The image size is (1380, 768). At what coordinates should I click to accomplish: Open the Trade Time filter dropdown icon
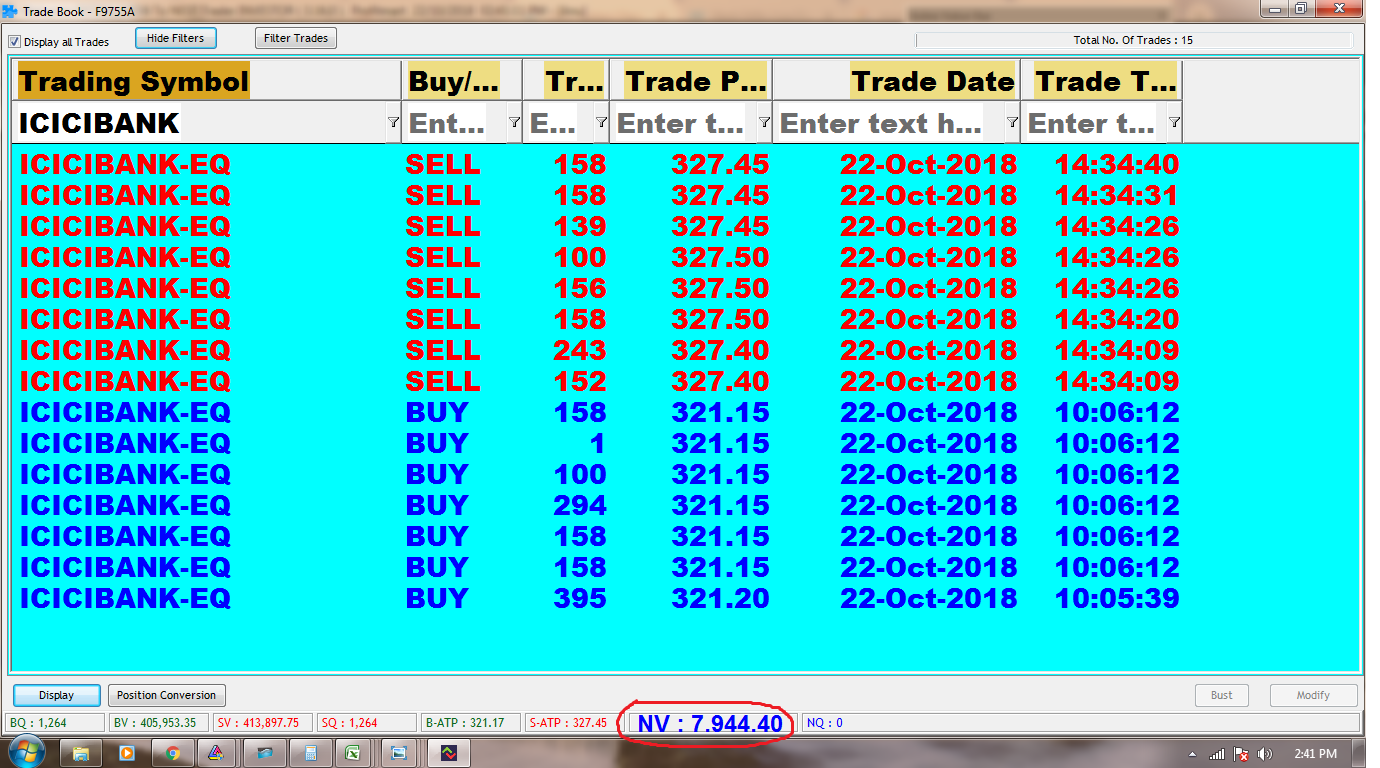point(1174,122)
